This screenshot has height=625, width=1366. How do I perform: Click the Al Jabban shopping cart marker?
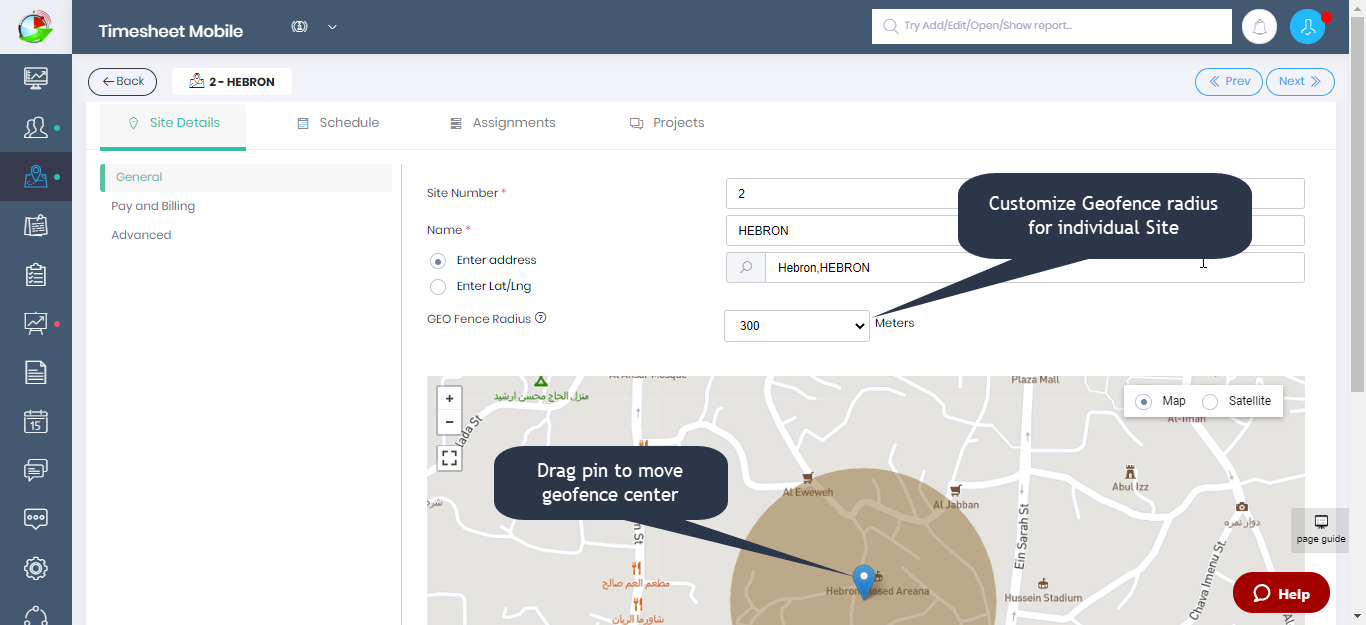coord(956,490)
